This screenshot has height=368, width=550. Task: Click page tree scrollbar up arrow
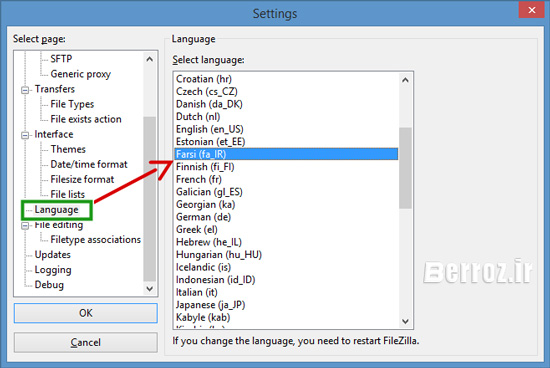point(150,59)
